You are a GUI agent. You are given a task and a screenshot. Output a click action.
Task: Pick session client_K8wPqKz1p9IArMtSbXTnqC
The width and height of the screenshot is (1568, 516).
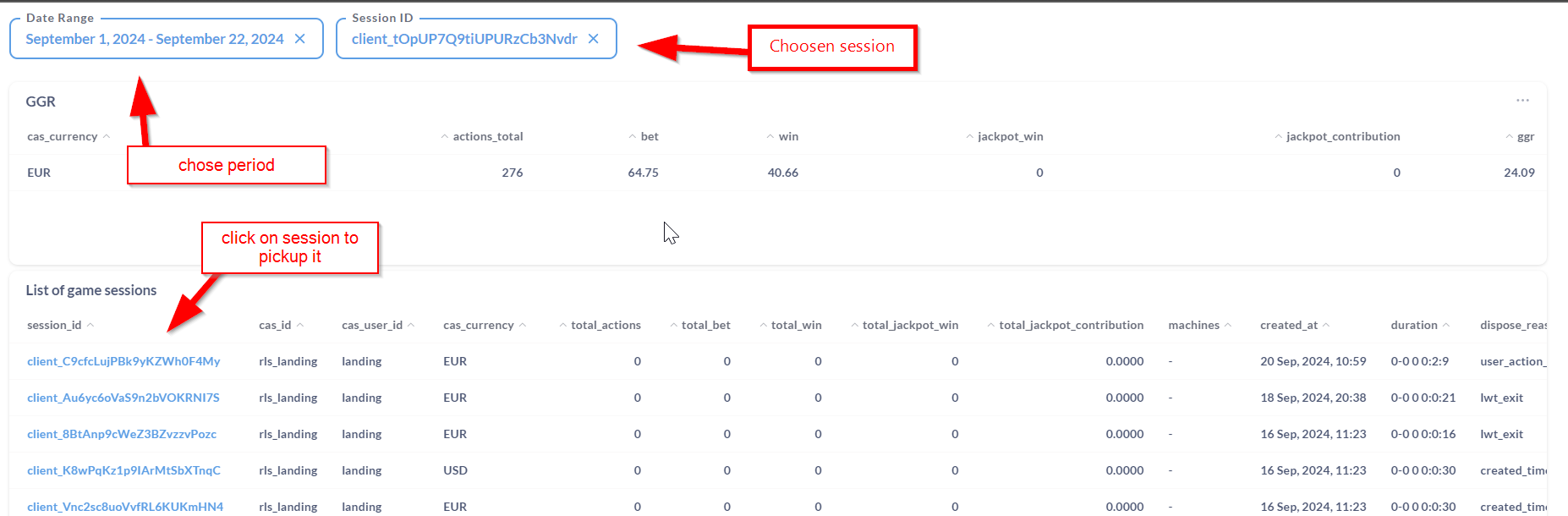[x=123, y=470]
